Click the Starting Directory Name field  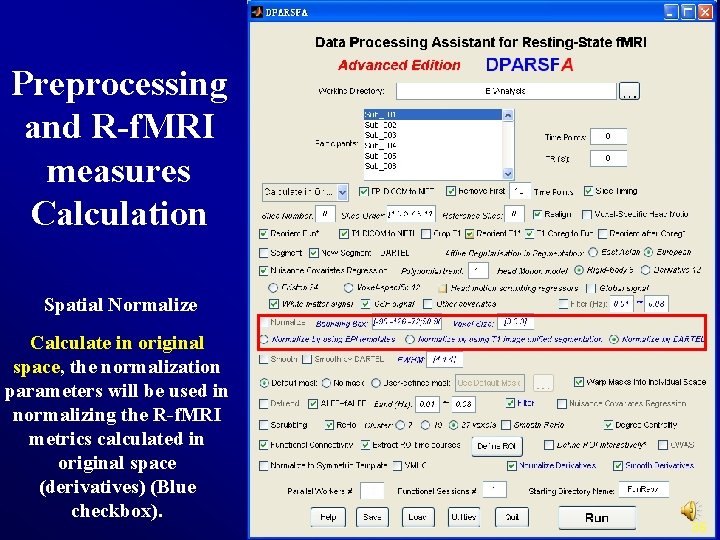click(644, 490)
